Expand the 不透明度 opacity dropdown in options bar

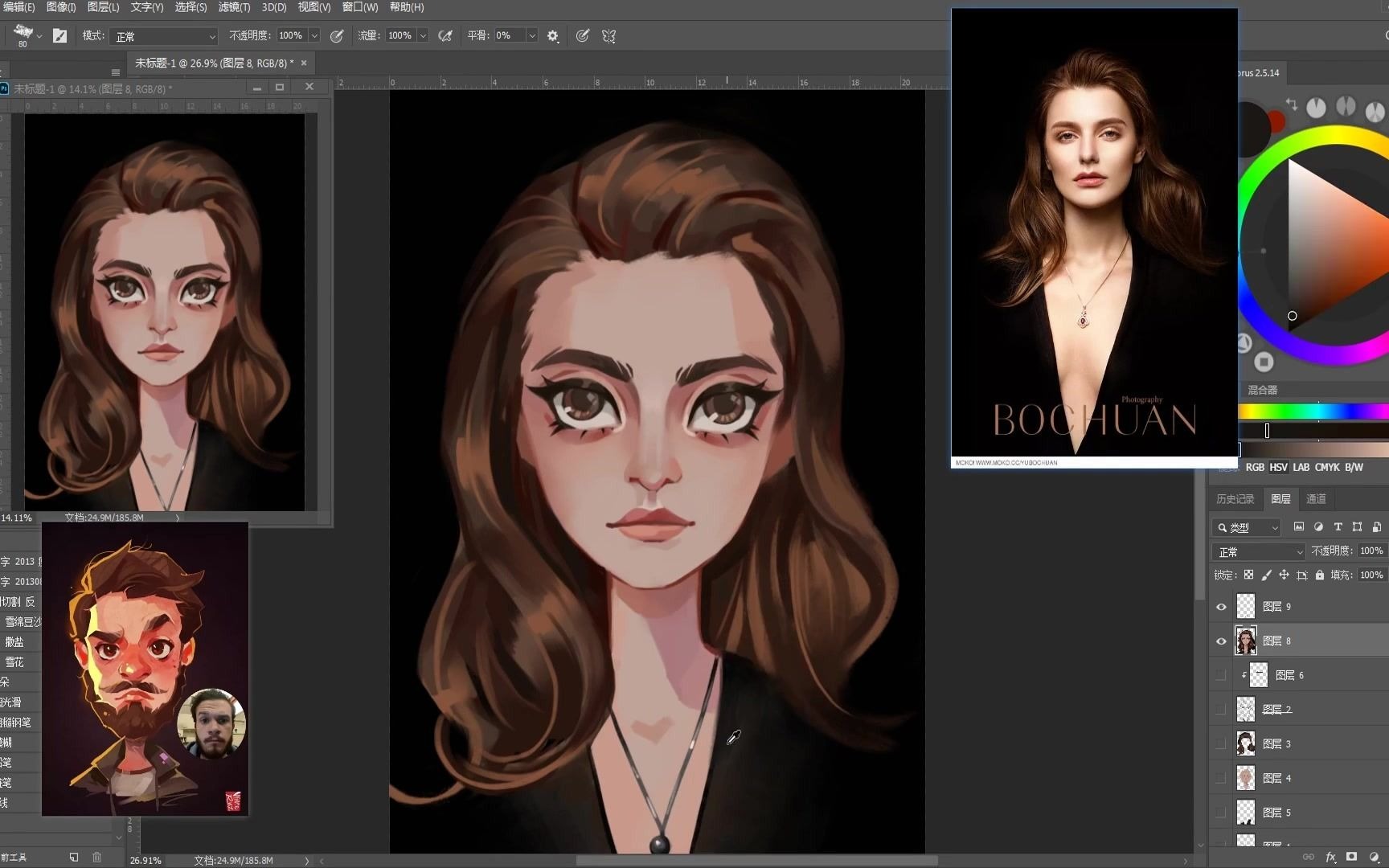pos(314,35)
